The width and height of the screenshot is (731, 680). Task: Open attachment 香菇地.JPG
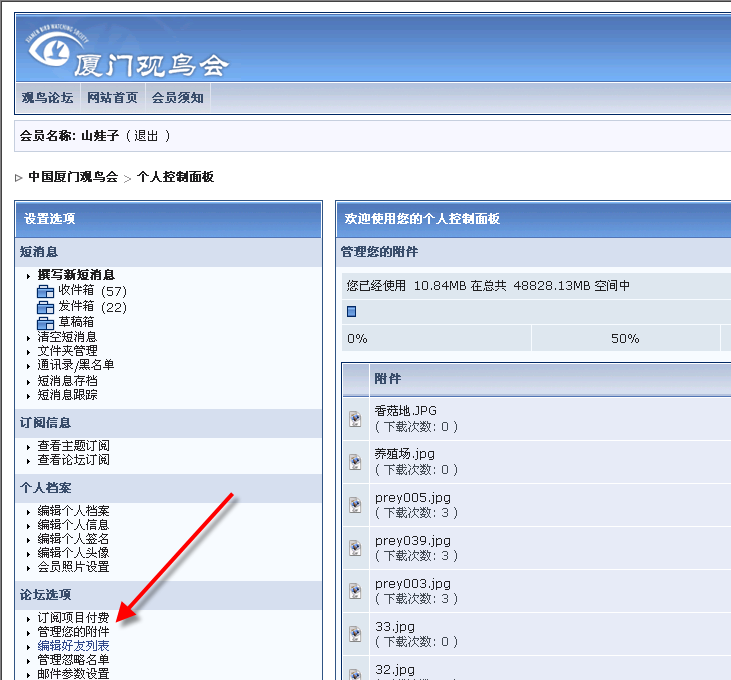coord(406,411)
